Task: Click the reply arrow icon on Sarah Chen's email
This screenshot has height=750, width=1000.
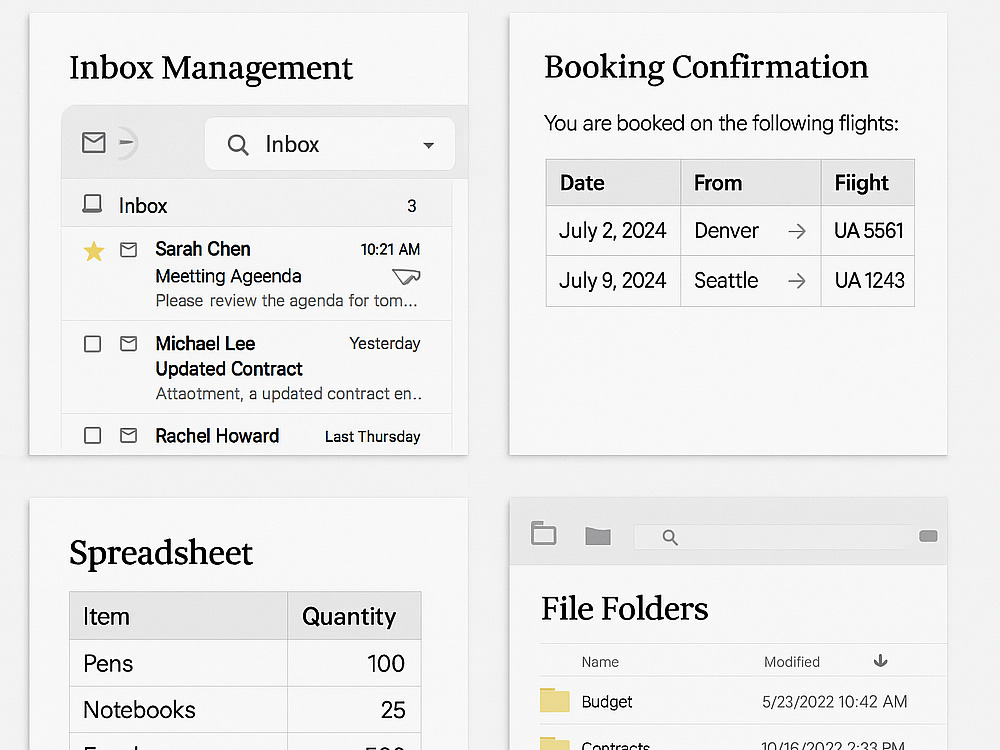Action: coord(406,276)
